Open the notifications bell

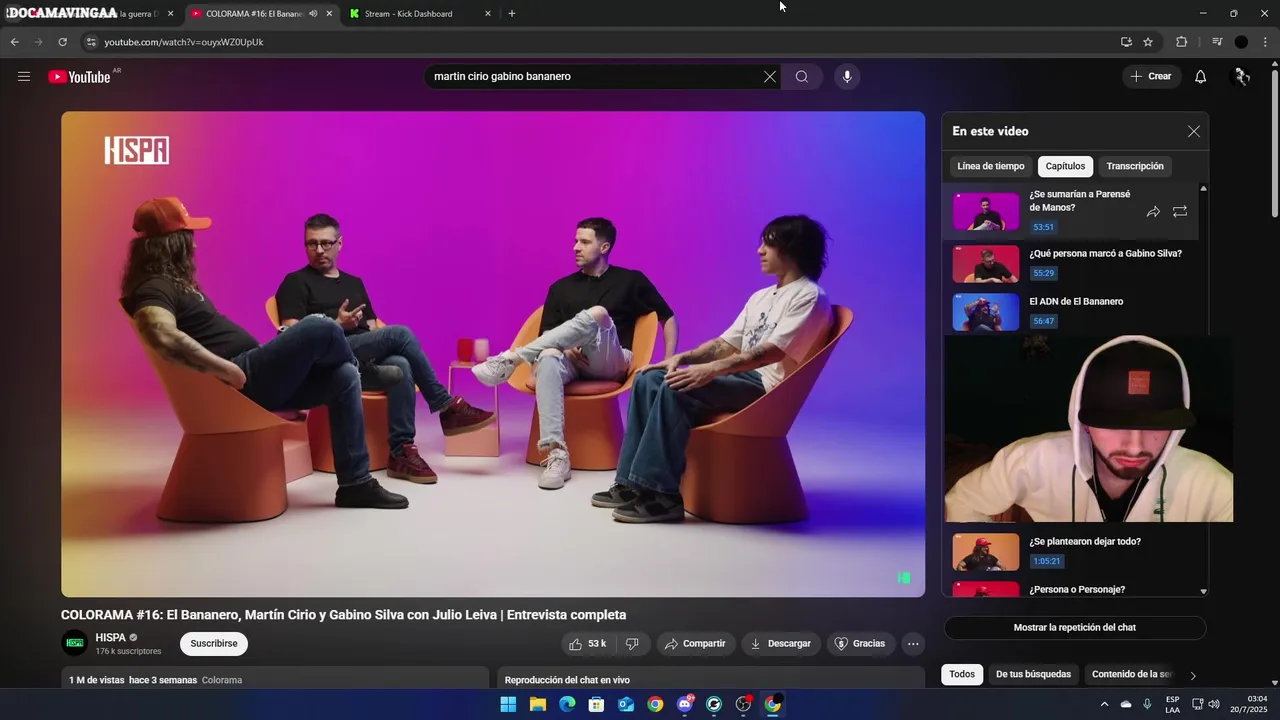click(1201, 77)
